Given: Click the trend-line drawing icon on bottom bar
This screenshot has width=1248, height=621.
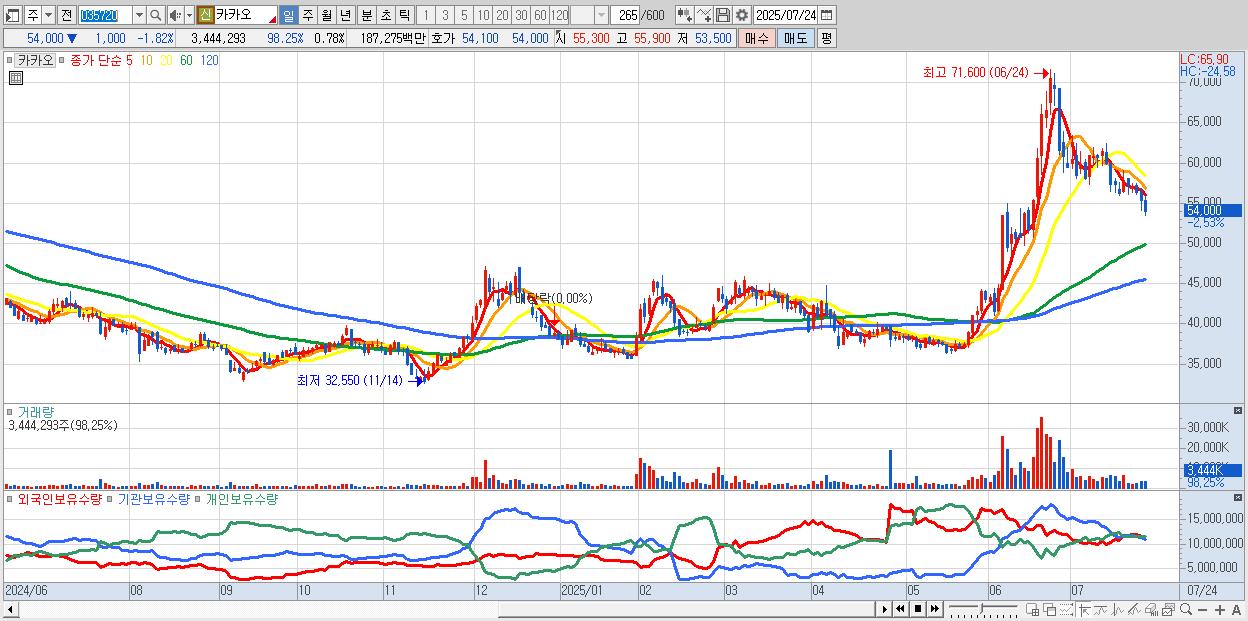Looking at the screenshot, I should point(1135,610).
